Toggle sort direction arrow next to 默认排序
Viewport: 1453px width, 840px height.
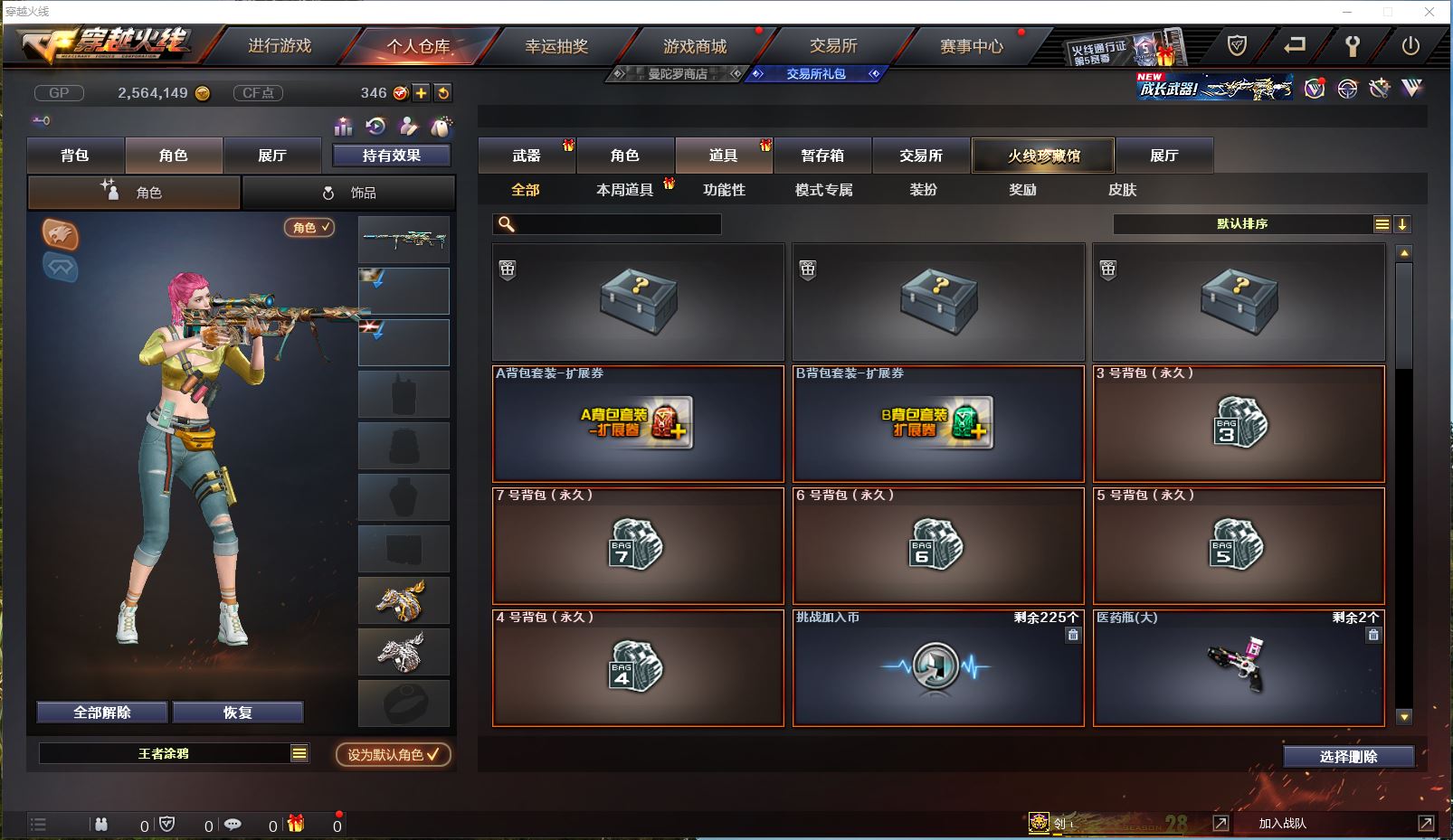[1401, 223]
